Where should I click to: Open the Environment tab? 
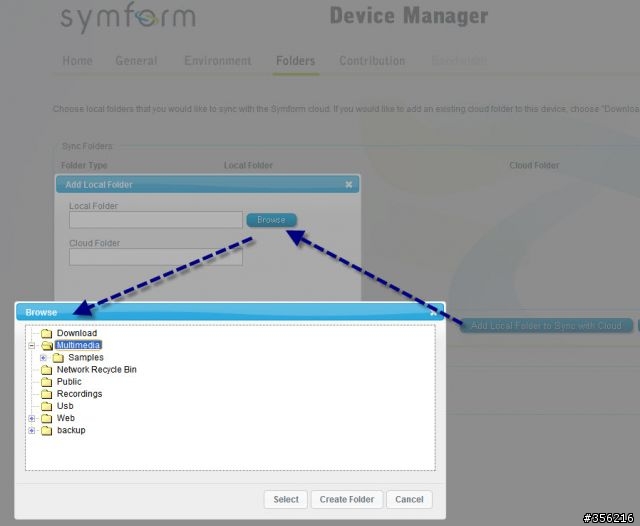[x=218, y=61]
